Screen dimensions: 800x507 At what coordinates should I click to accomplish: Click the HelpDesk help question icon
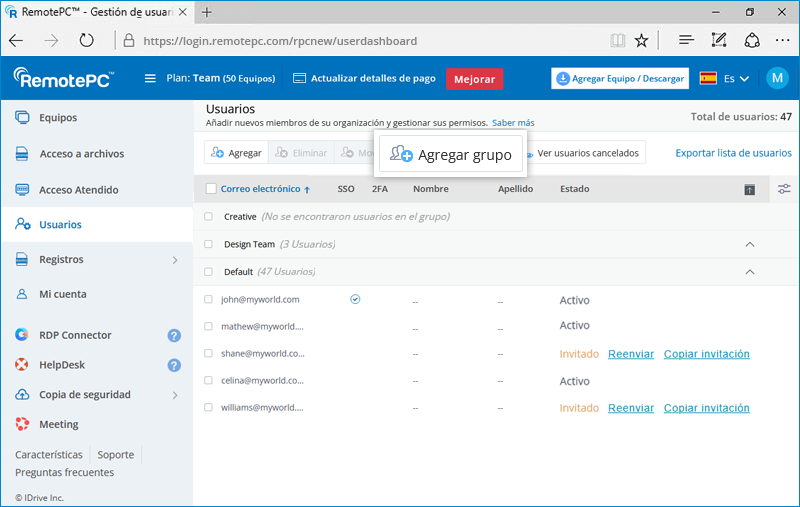(174, 366)
